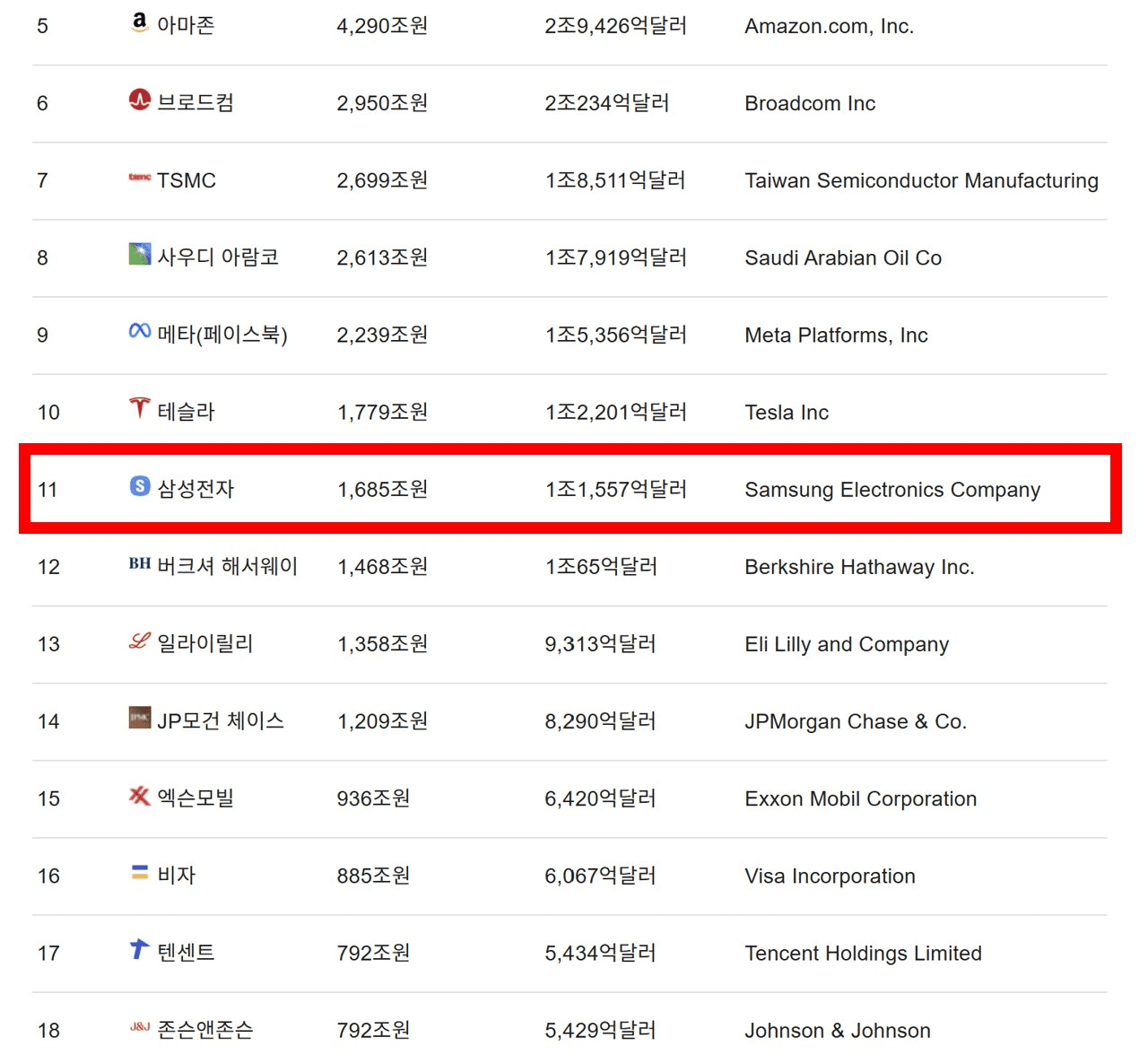Open the 버크셔 해서웨이 company name

tap(227, 566)
